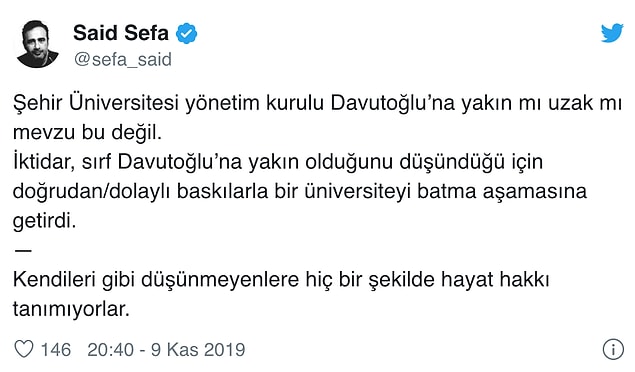635x372 pixels.
Task: Like the tweet with the heart icon
Action: coord(24,349)
